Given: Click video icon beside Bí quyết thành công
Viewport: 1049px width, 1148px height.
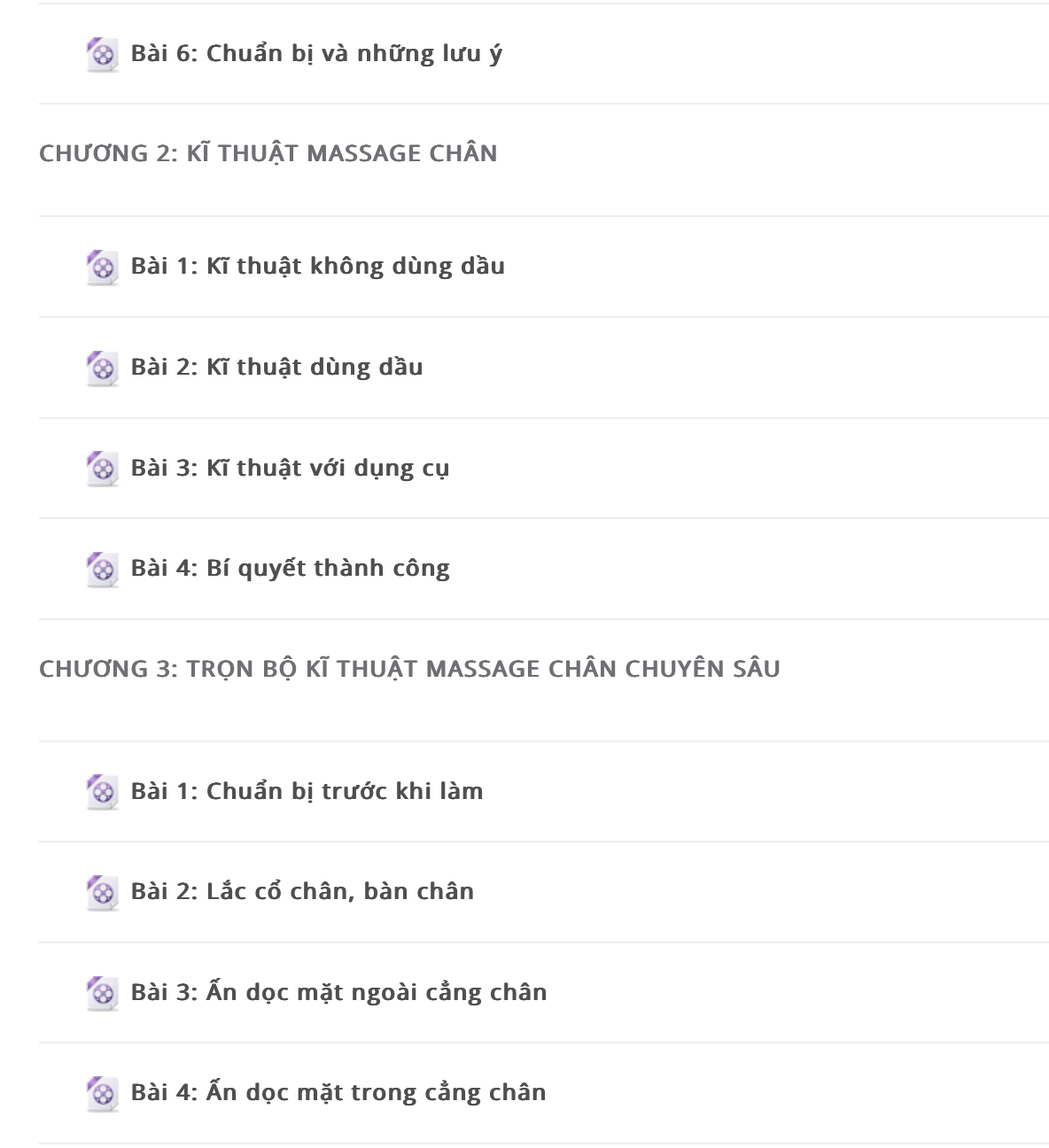Looking at the screenshot, I should [102, 570].
